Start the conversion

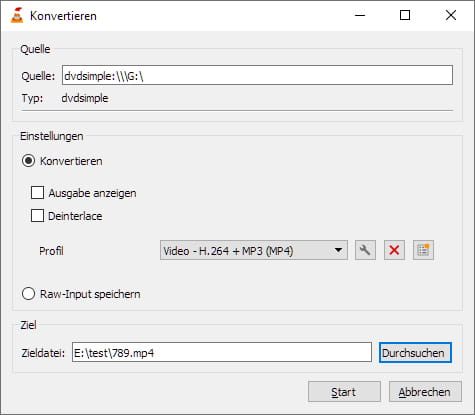click(x=344, y=392)
